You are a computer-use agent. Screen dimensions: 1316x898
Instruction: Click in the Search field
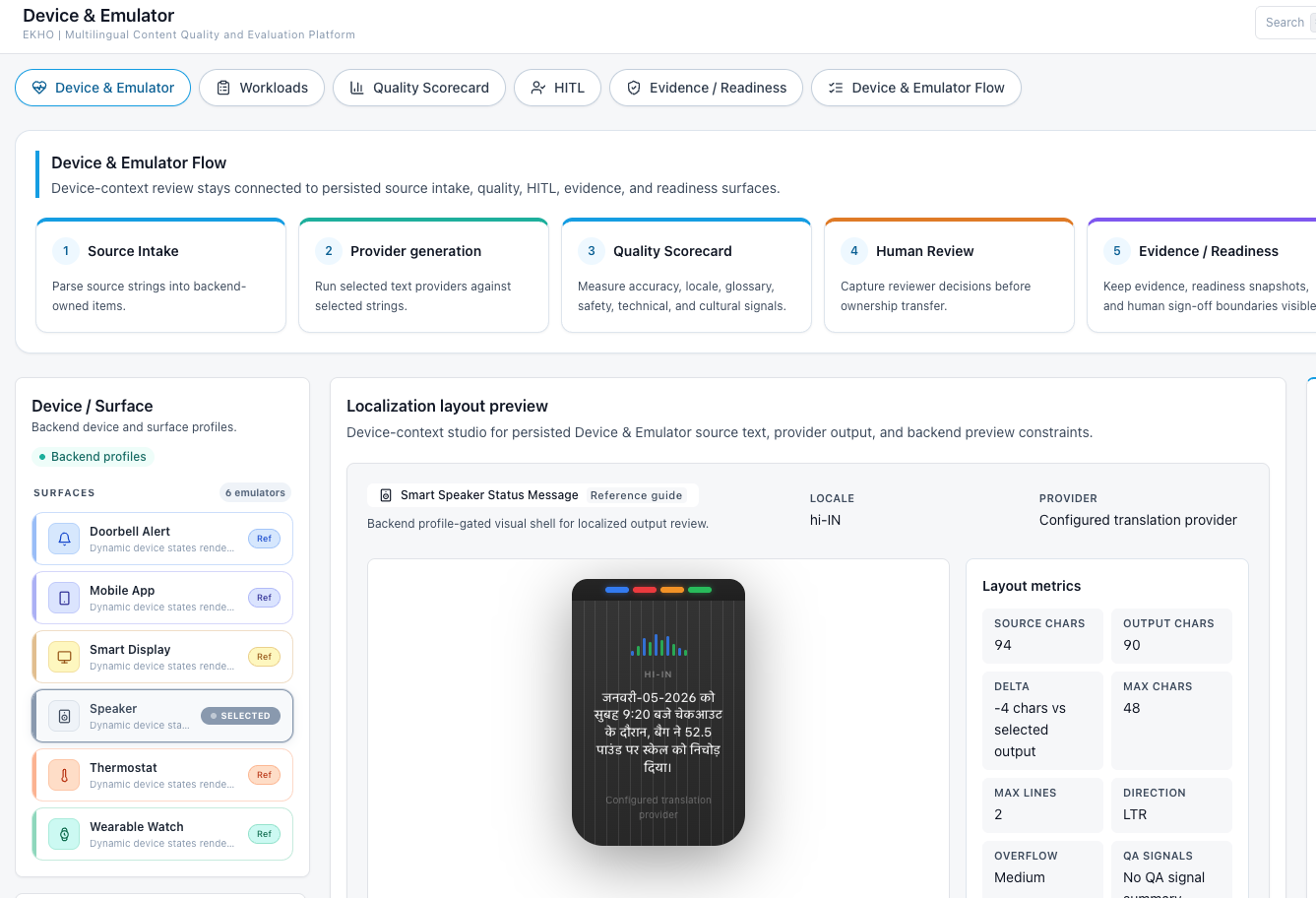pyautogui.click(x=1285, y=23)
